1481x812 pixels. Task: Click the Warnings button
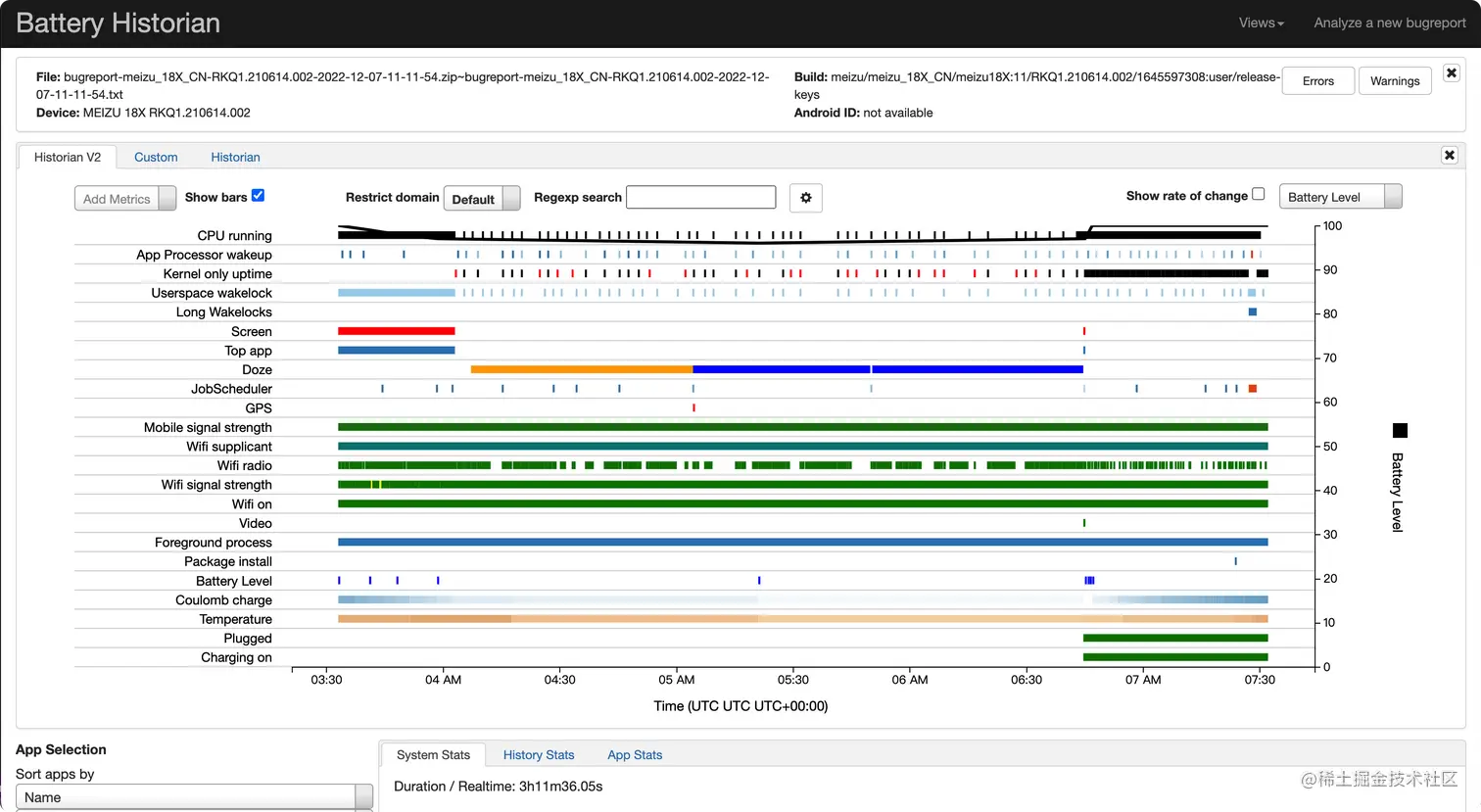(x=1395, y=80)
